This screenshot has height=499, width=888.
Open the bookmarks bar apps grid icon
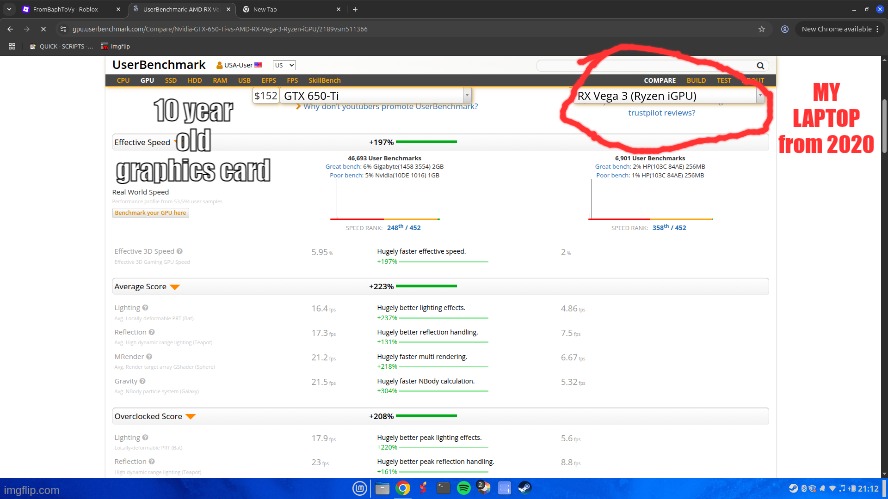(x=12, y=46)
